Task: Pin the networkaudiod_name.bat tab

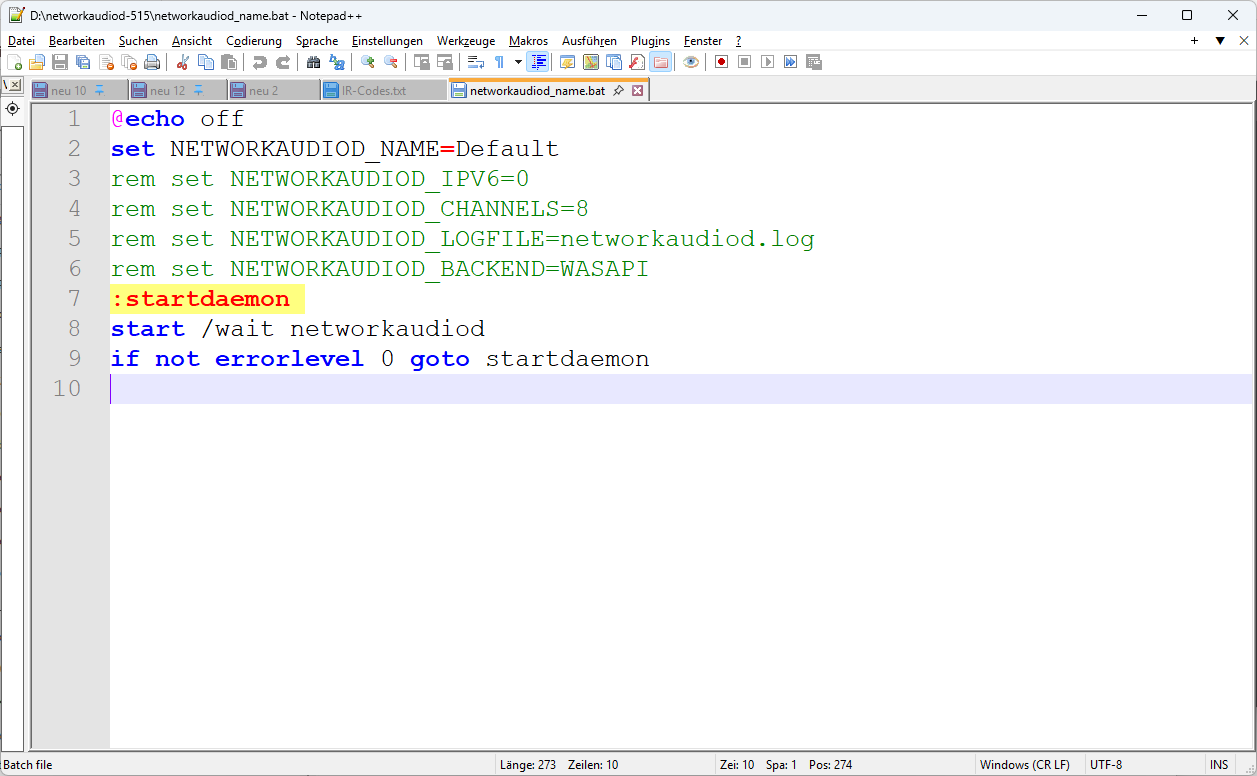Action: [618, 91]
